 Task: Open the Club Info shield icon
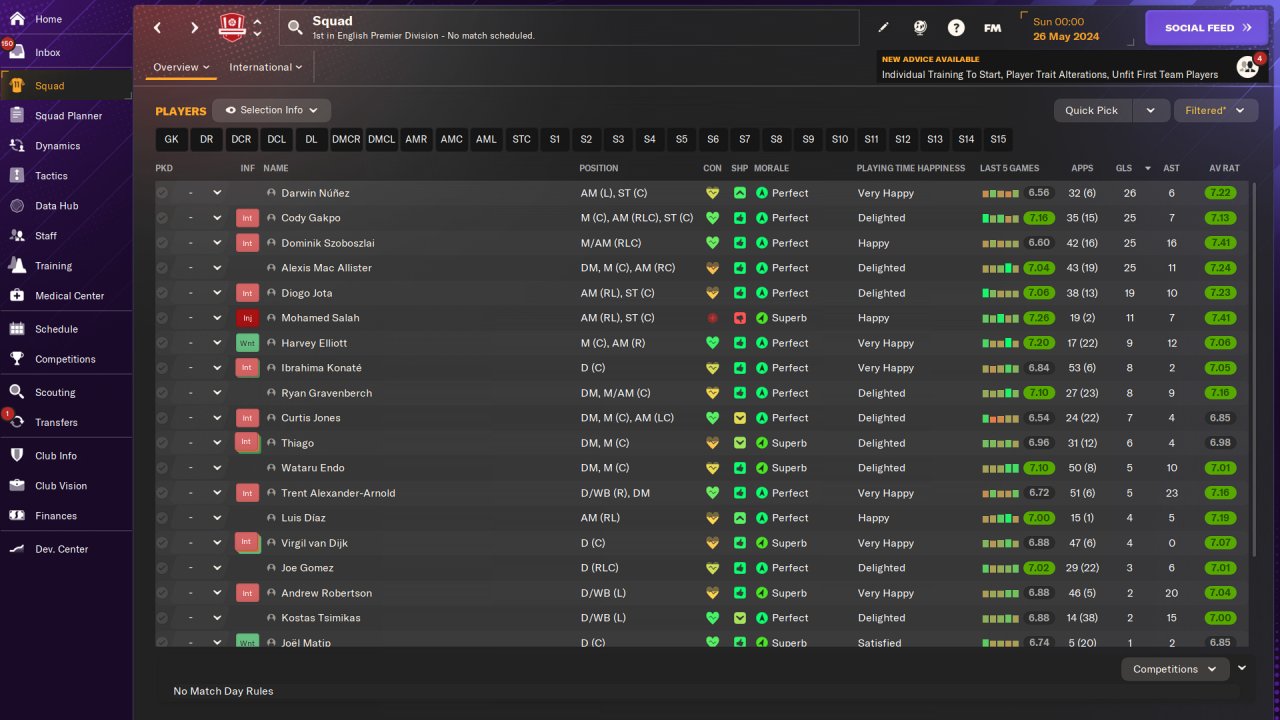coord(17,456)
